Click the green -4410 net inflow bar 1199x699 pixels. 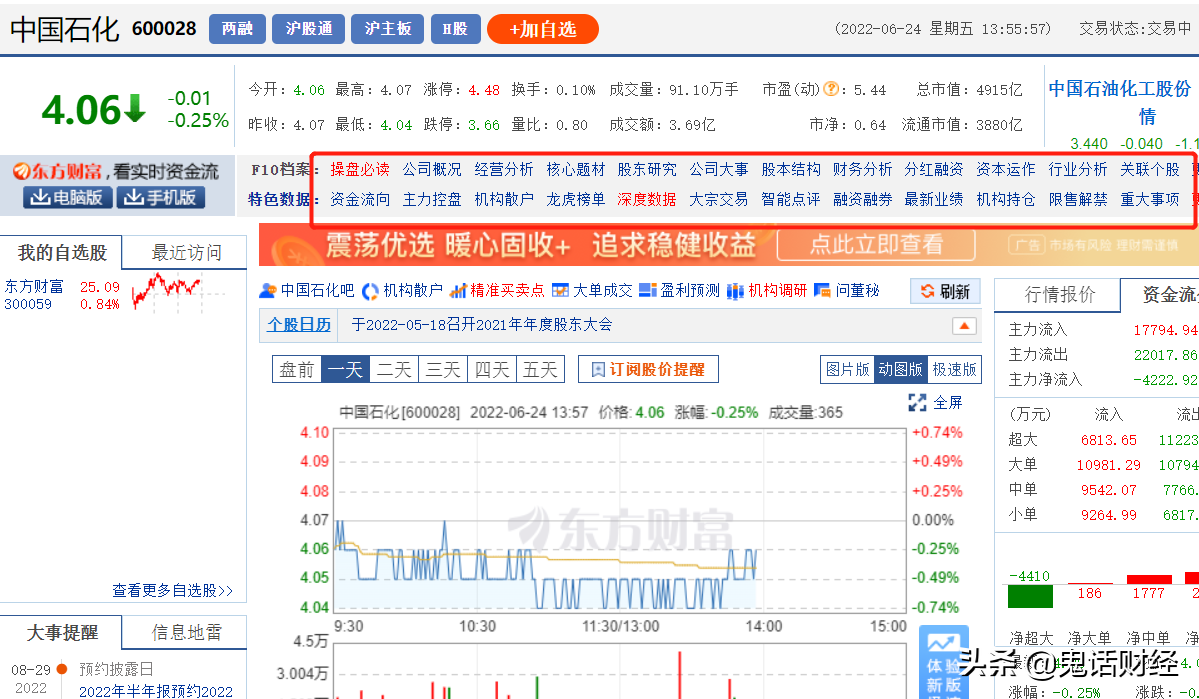pyautogui.click(x=1030, y=596)
